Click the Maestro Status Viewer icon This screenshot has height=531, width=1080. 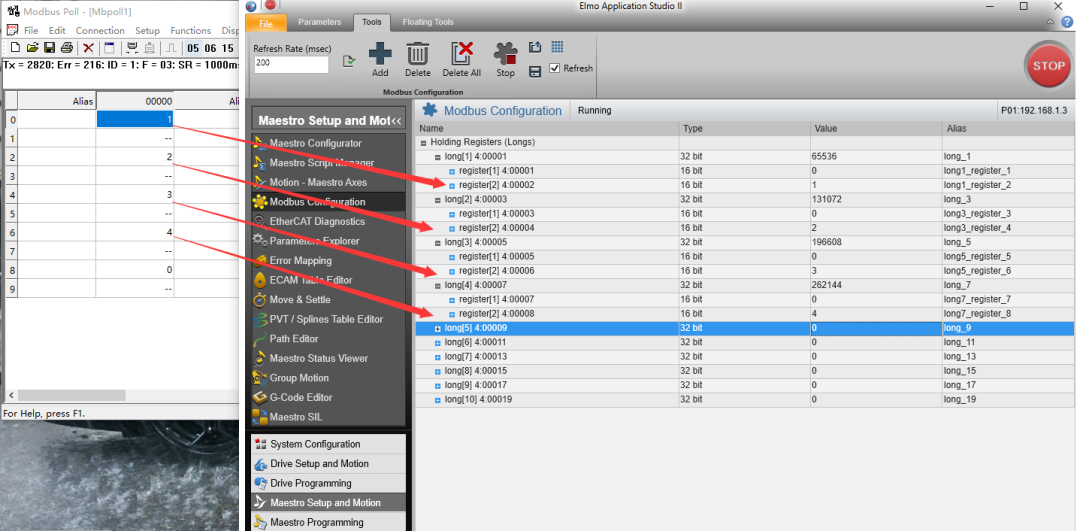pos(260,358)
